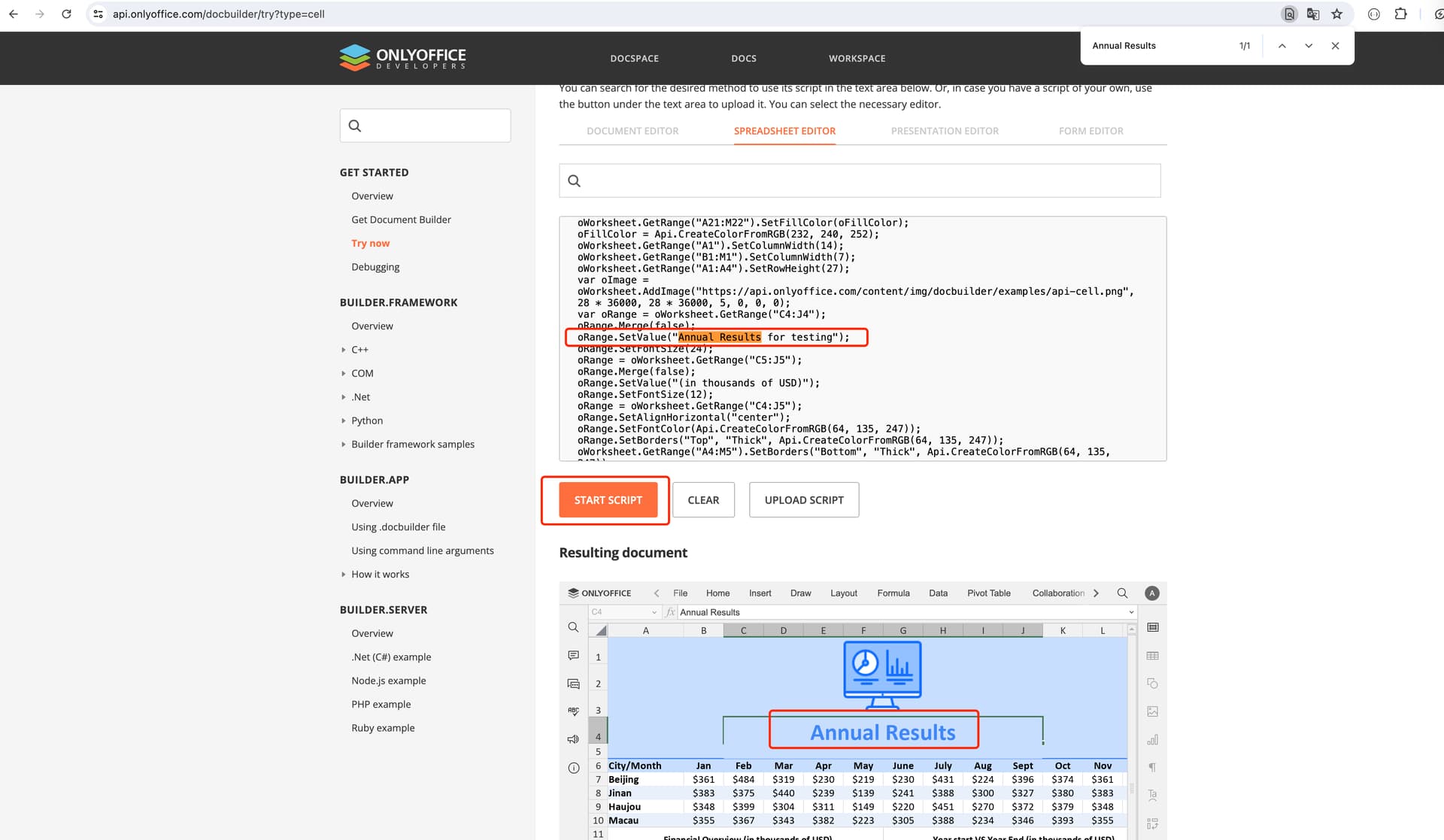Viewport: 1444px width, 840px height.
Task: Open the cell name box C4 dropdown
Action: pos(654,612)
